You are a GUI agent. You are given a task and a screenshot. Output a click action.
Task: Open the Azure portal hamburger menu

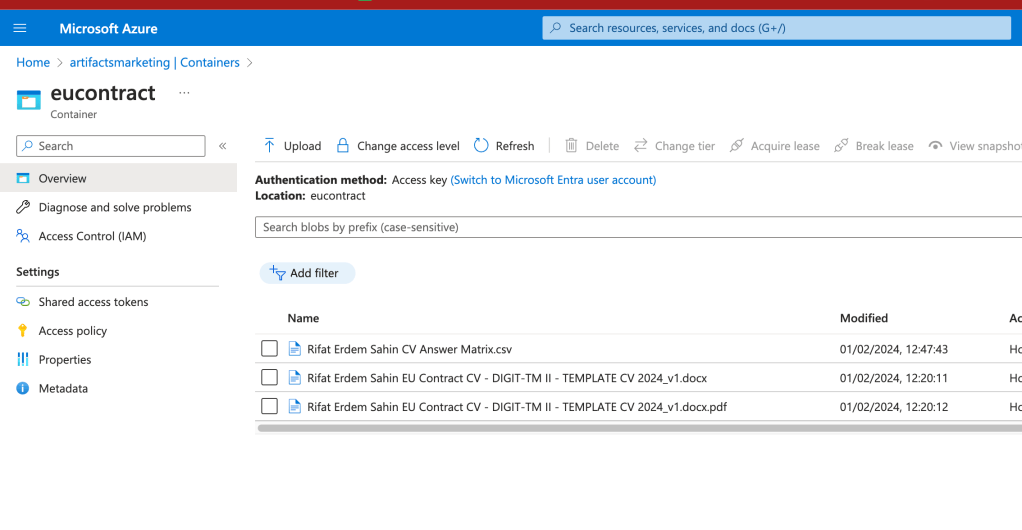coord(20,28)
